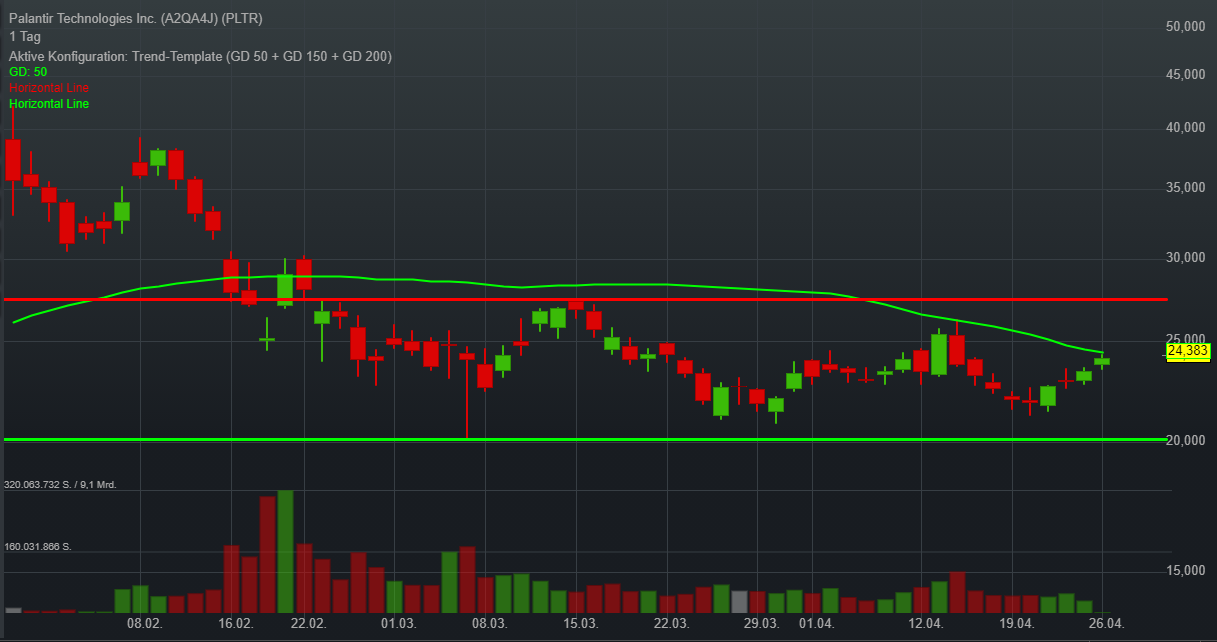Click the 01.04. date label
Screen dimensions: 1217x642
point(816,624)
